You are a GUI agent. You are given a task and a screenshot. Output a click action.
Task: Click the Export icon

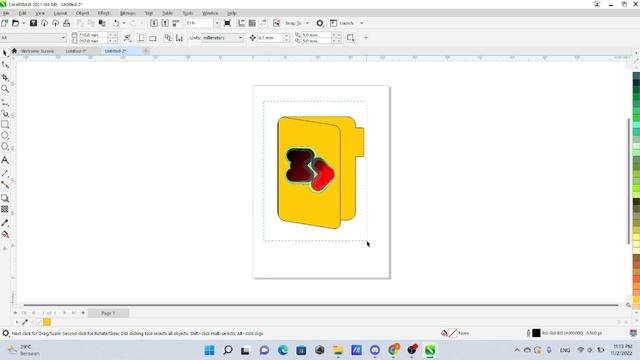coord(165,23)
